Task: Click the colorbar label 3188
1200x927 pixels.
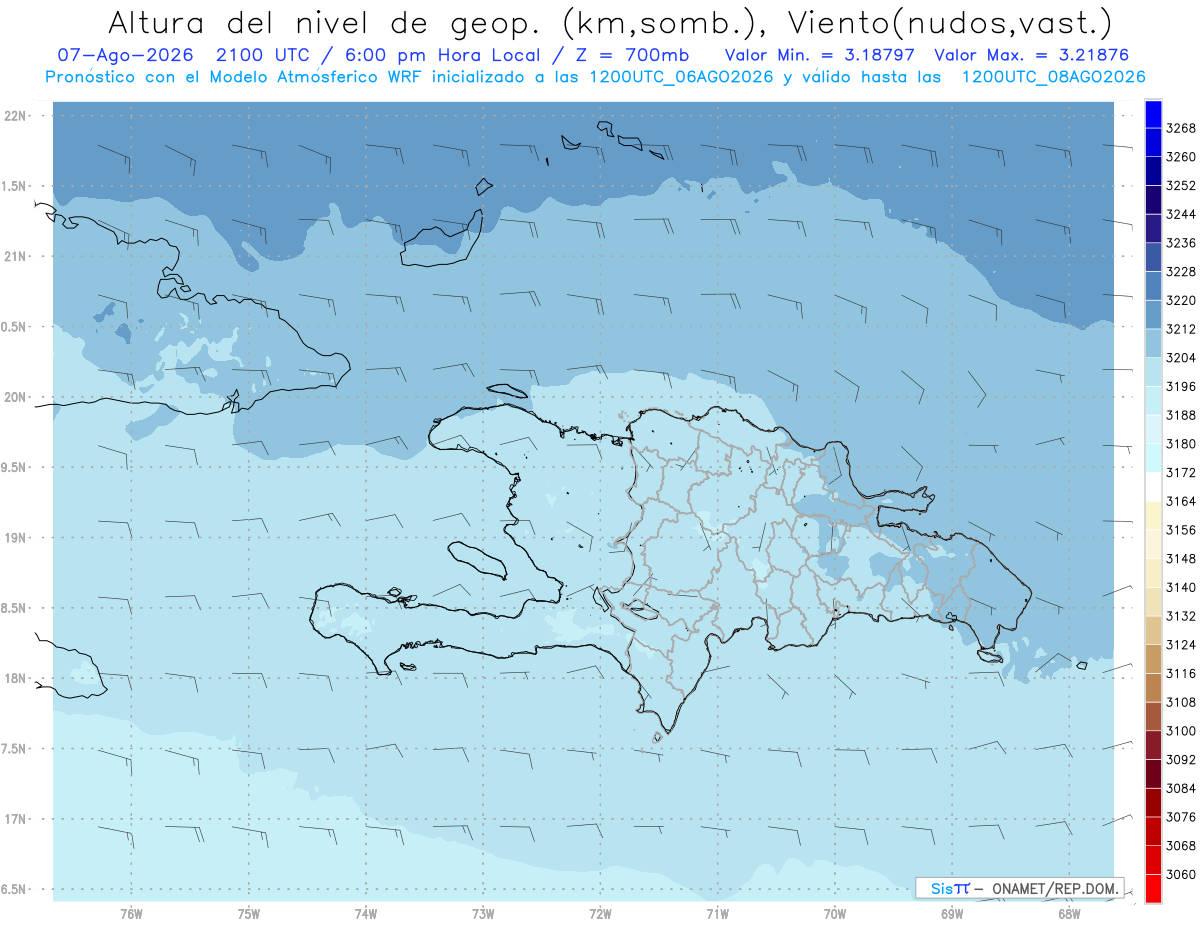Action: pos(1180,415)
